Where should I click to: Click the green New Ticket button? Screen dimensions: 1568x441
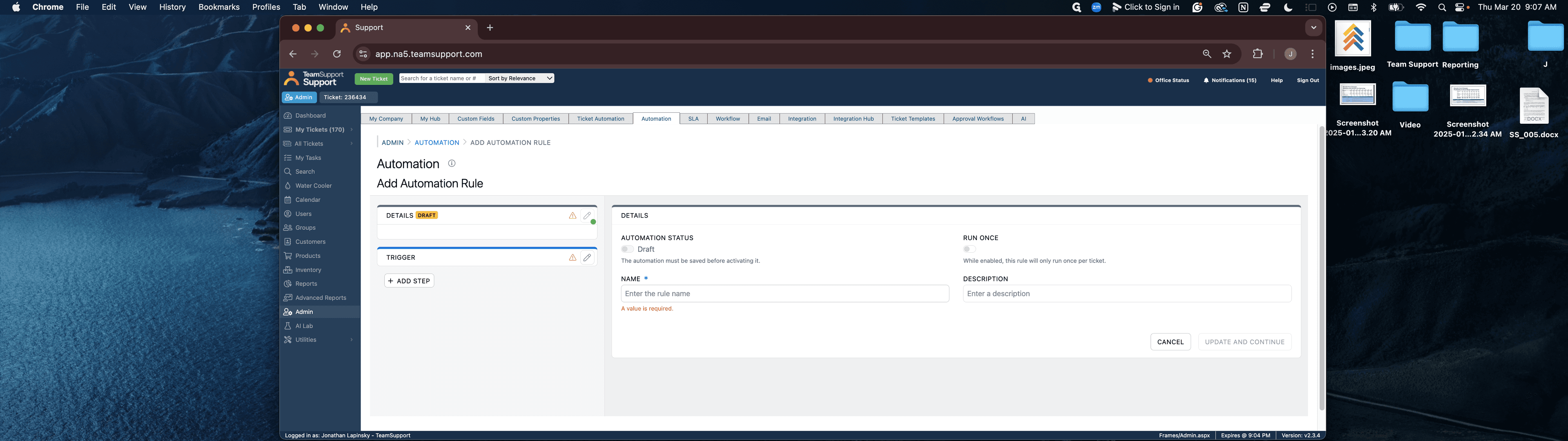pos(374,79)
